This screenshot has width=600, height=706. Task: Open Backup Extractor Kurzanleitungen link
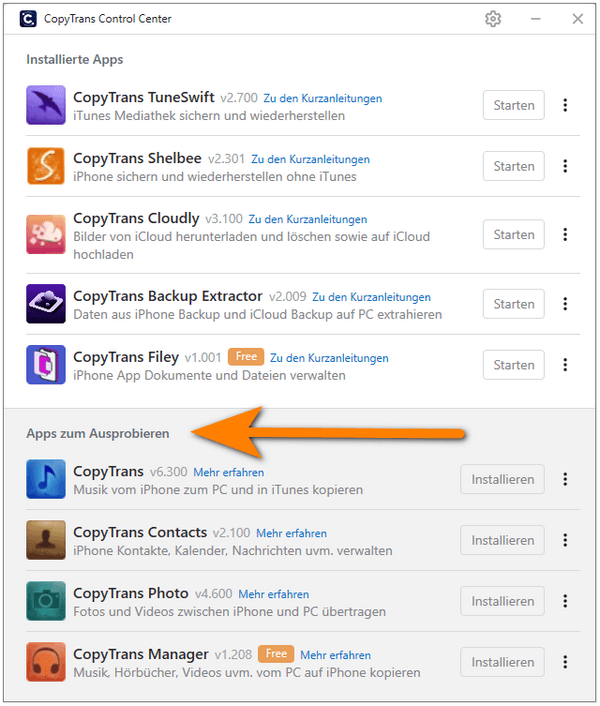[x=371, y=297]
